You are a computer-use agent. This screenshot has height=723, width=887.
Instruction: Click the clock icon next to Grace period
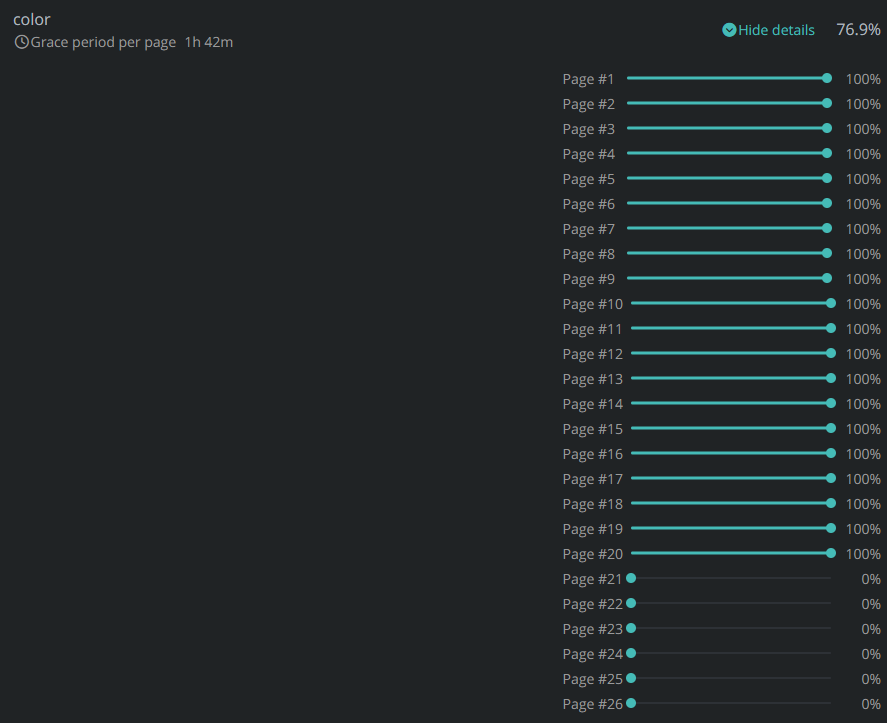(x=21, y=42)
